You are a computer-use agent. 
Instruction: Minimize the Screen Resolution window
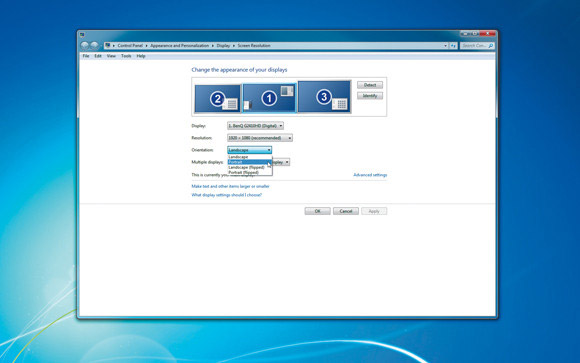pos(465,34)
